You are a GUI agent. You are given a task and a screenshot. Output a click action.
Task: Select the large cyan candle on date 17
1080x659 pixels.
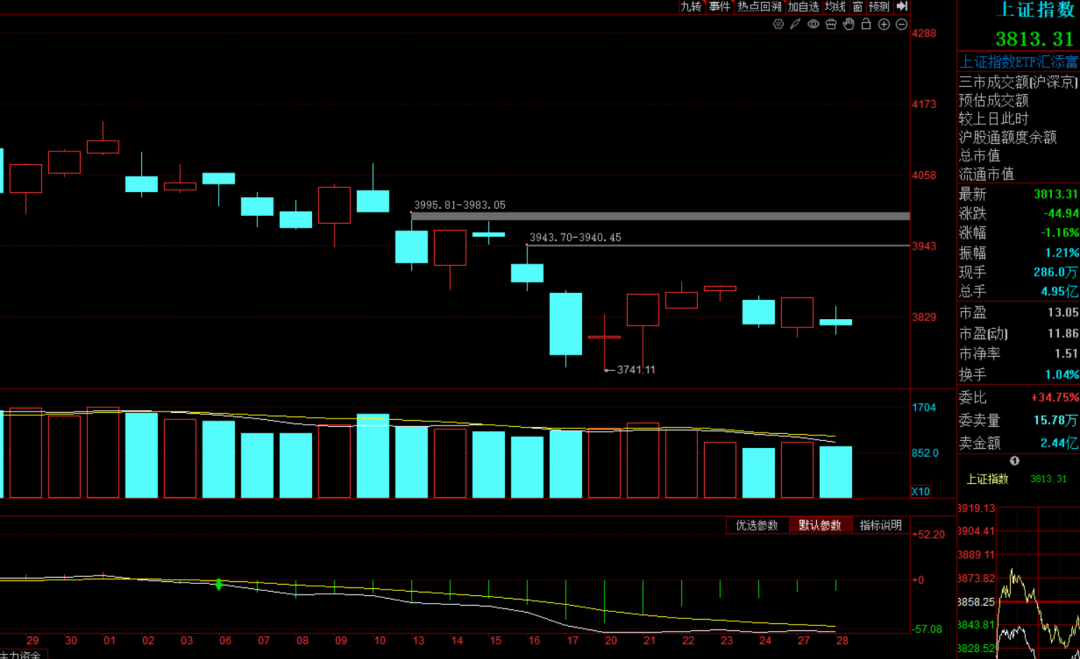(x=565, y=324)
